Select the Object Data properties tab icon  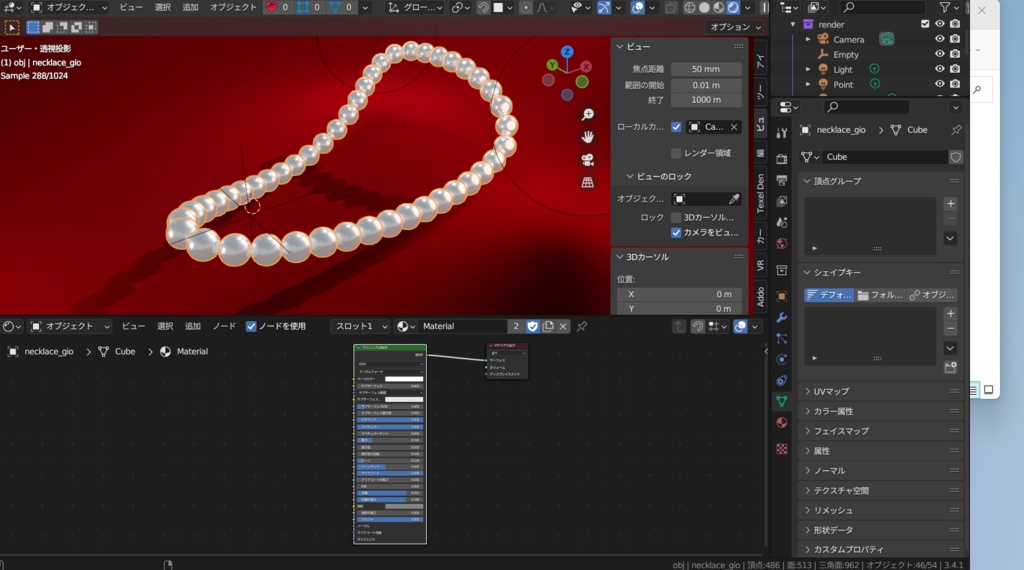(782, 401)
